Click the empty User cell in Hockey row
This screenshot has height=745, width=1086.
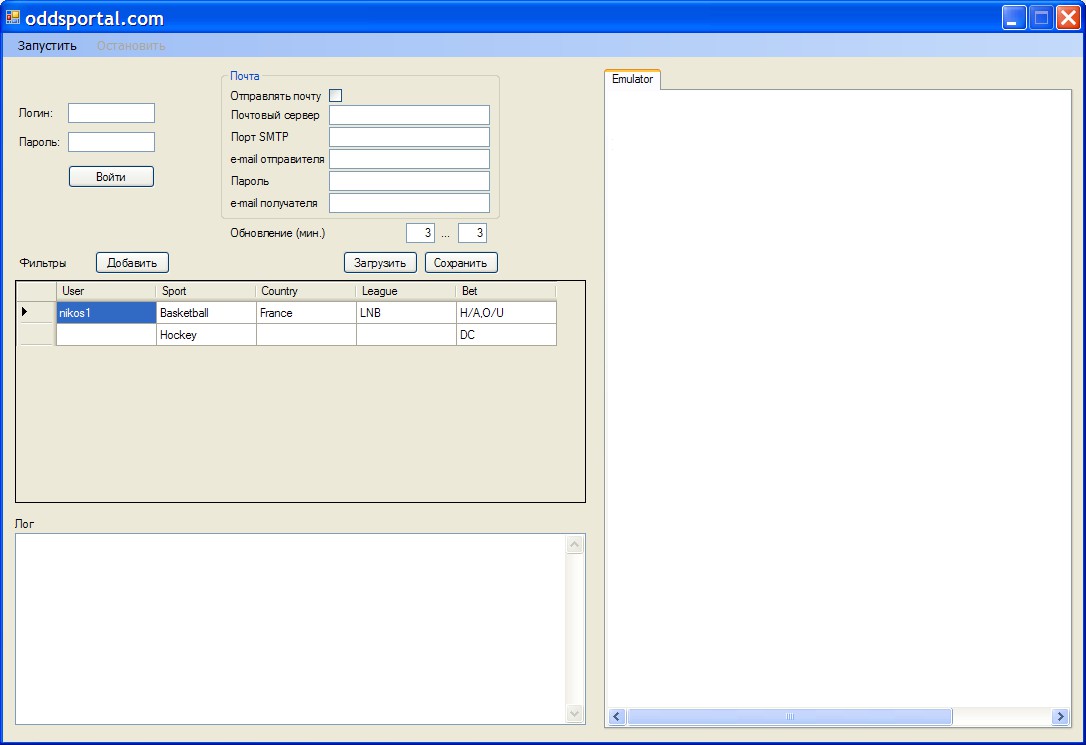[x=106, y=334]
